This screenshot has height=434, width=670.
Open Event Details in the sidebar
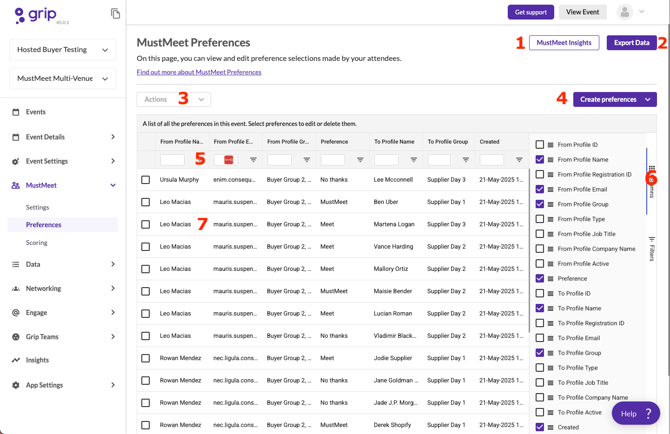[45, 137]
